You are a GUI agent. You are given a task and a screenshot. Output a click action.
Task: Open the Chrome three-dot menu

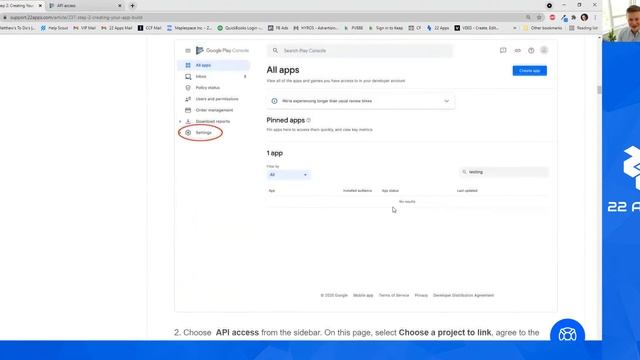click(x=595, y=18)
